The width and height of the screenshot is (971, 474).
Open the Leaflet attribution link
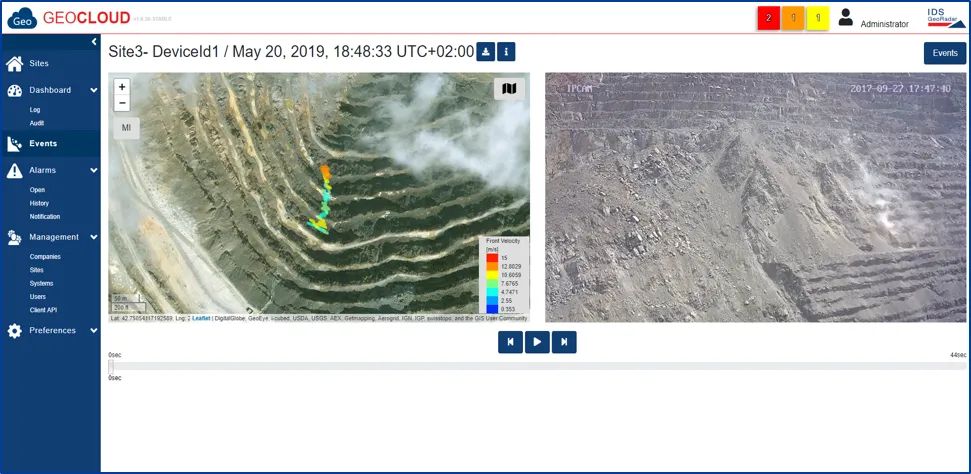201,318
